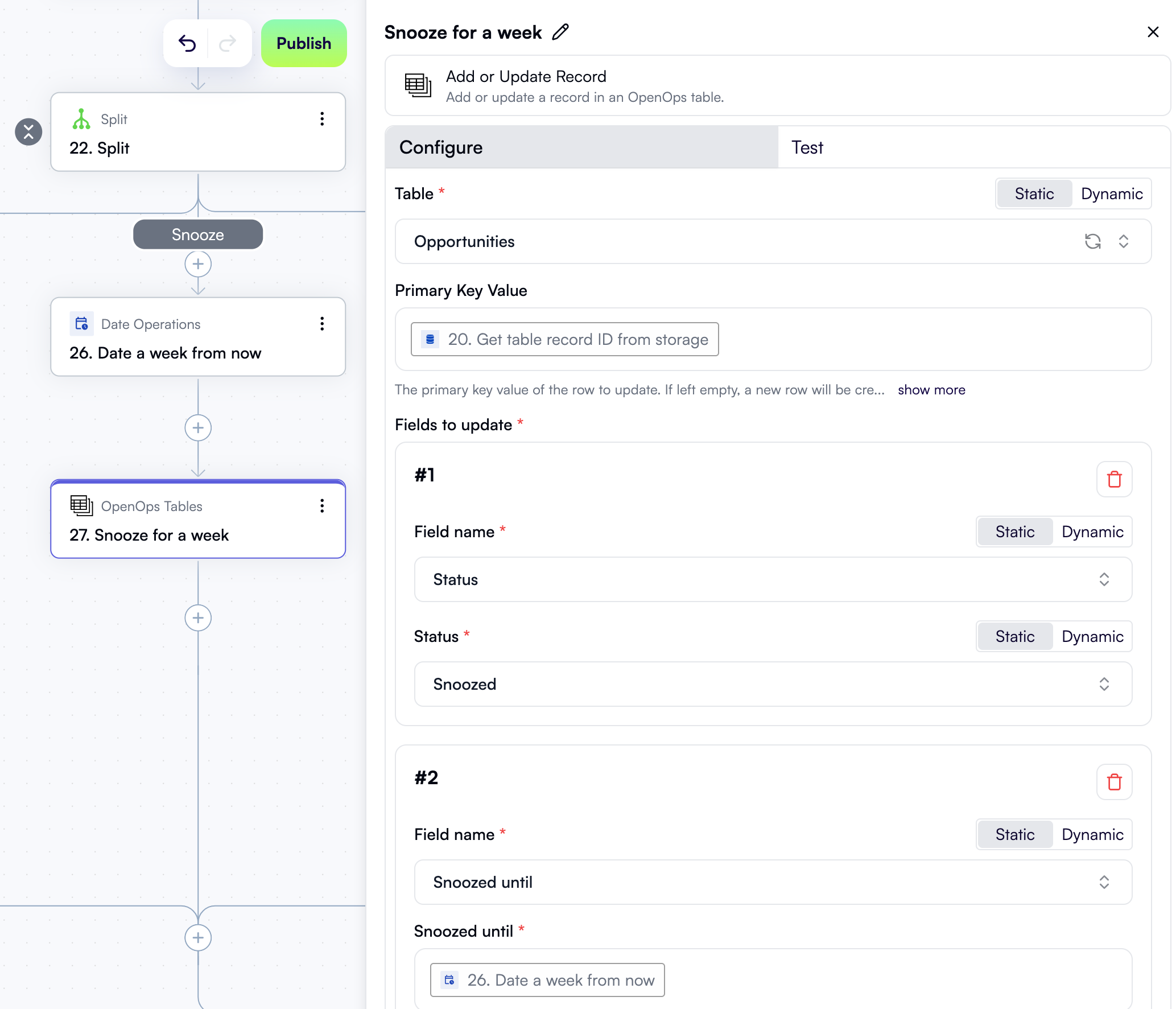
Task: Click the pencil icon to rename Snooze for a week
Action: tap(561, 32)
